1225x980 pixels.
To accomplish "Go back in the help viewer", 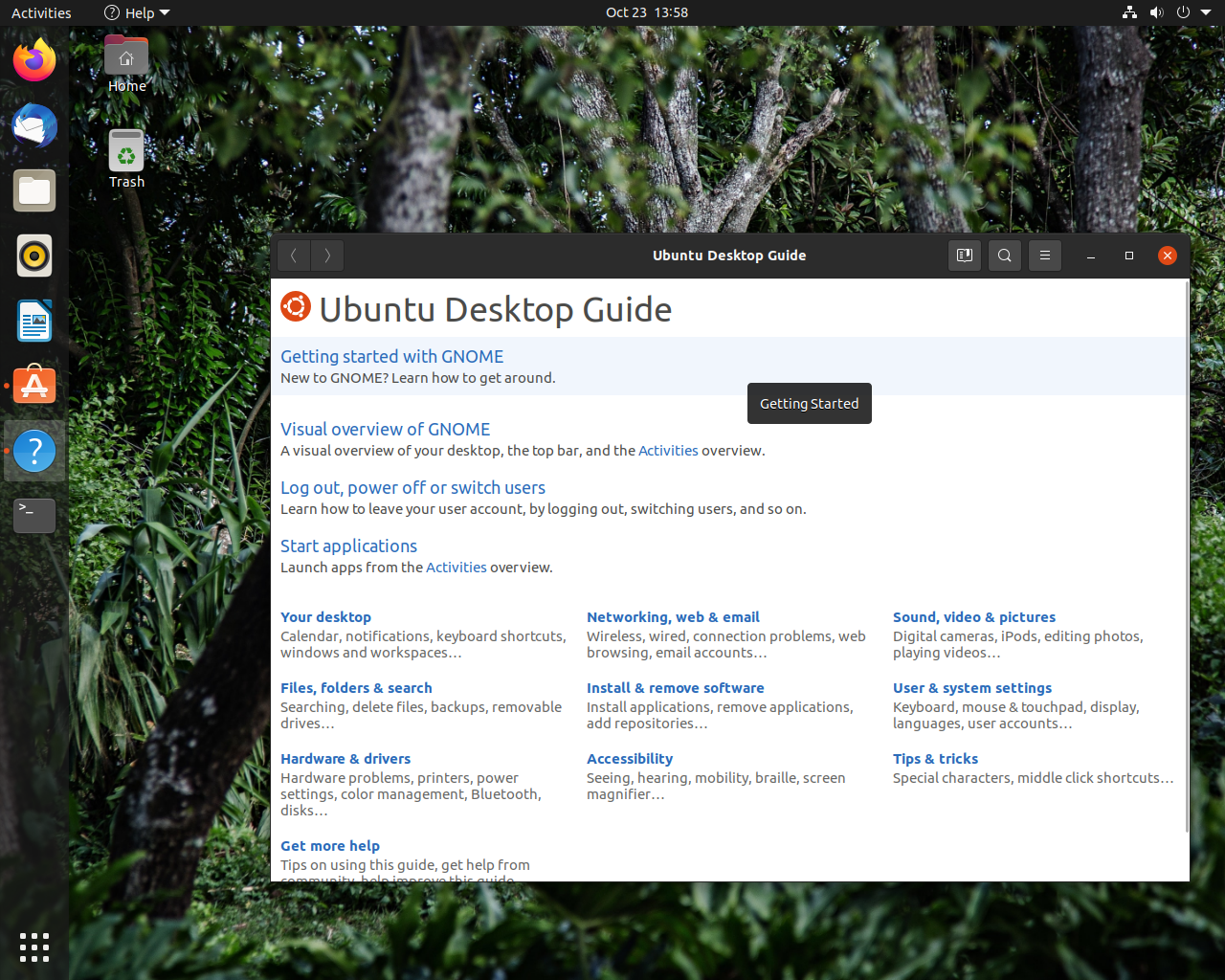I will point(294,256).
